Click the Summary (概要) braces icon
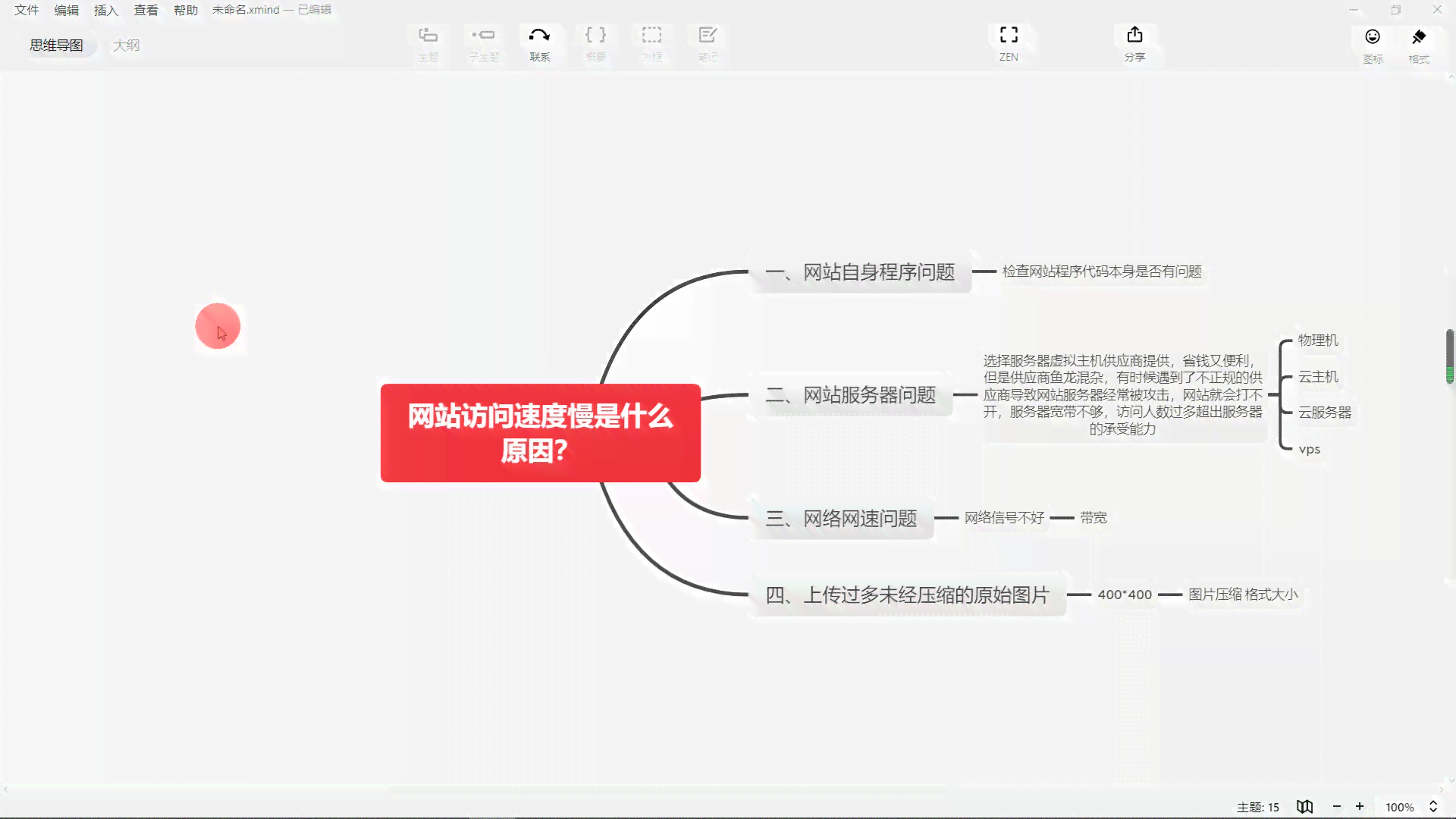This screenshot has height=819, width=1456. [595, 35]
